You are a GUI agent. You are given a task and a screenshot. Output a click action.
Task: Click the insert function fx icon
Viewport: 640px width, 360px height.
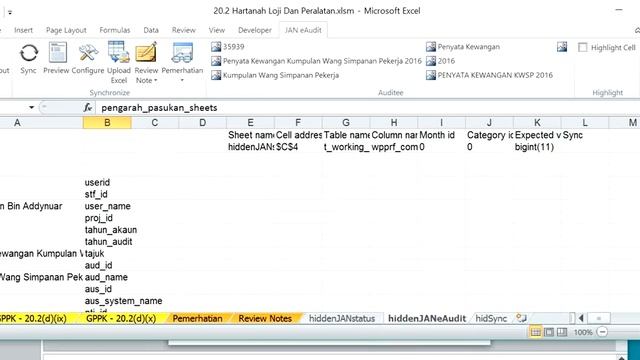[x=88, y=108]
